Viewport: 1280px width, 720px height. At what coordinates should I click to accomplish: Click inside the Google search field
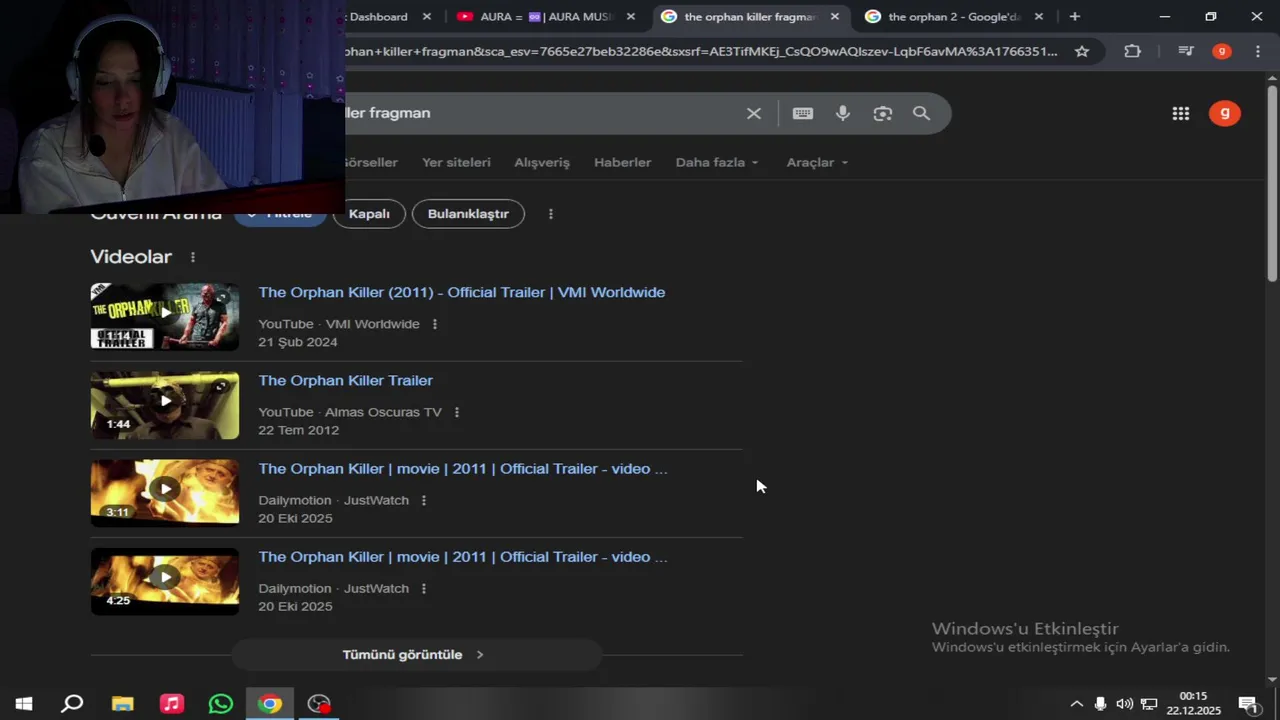coord(540,113)
